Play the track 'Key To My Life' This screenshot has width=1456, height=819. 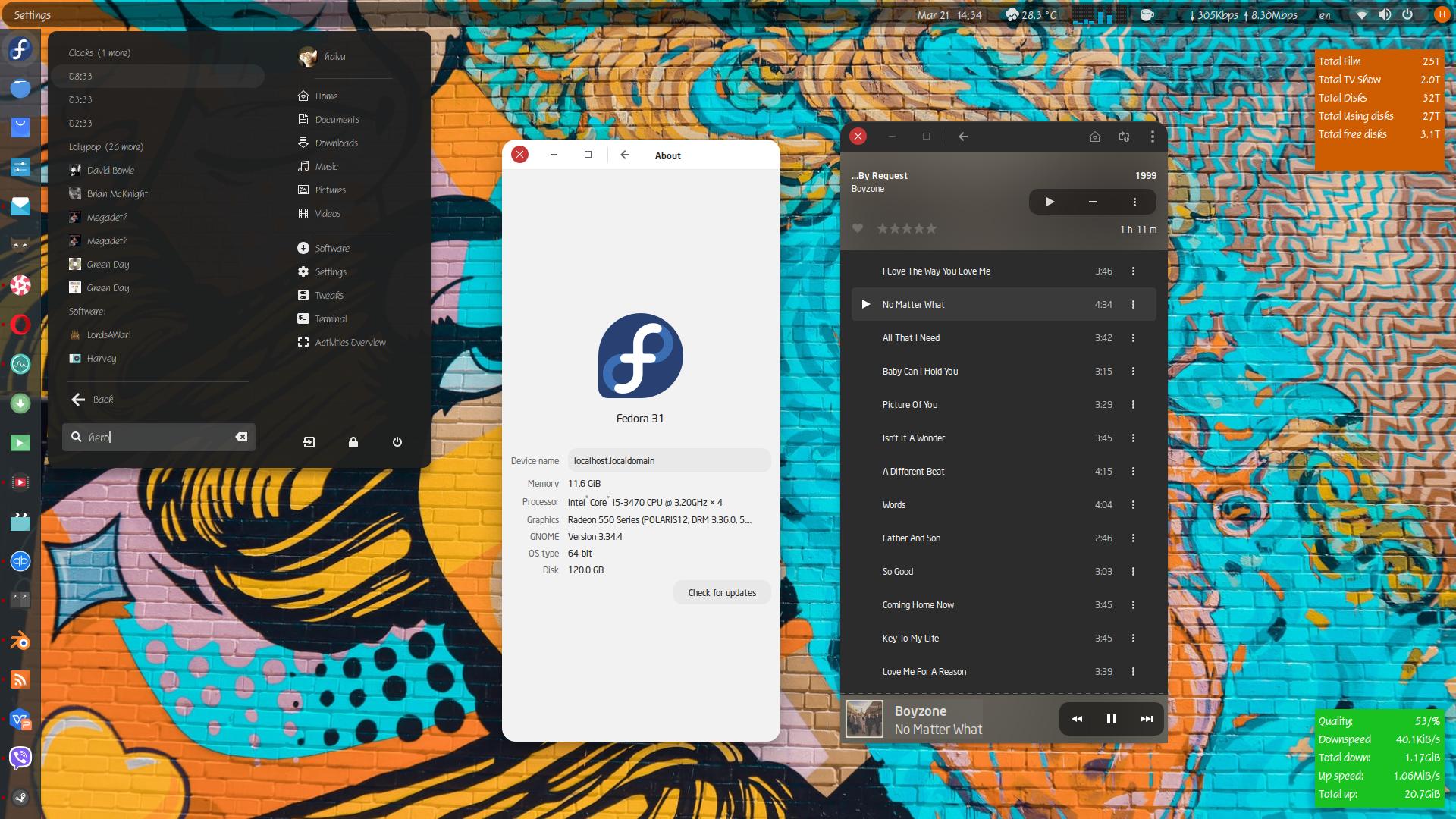click(1003, 639)
